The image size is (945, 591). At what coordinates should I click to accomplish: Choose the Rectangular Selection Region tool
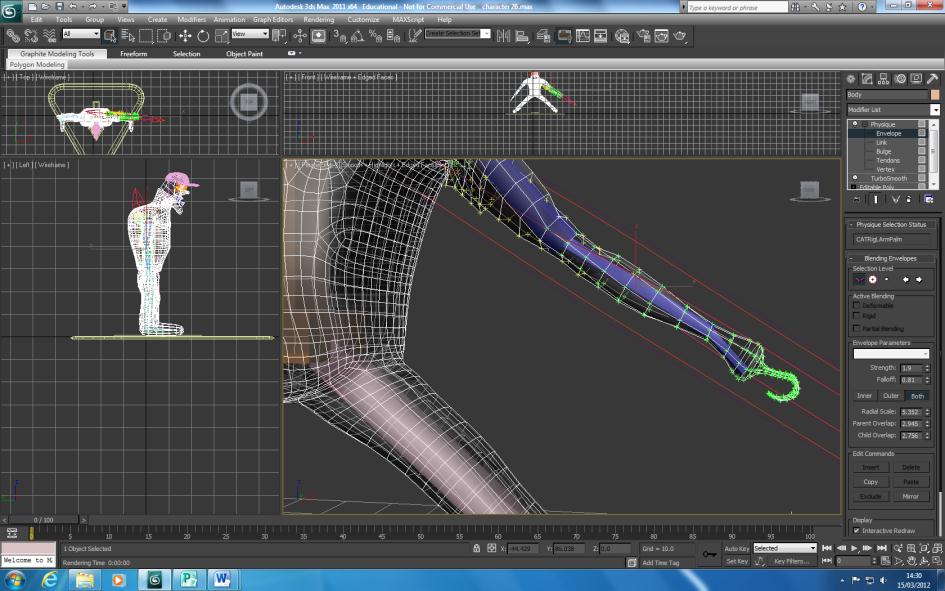146,36
